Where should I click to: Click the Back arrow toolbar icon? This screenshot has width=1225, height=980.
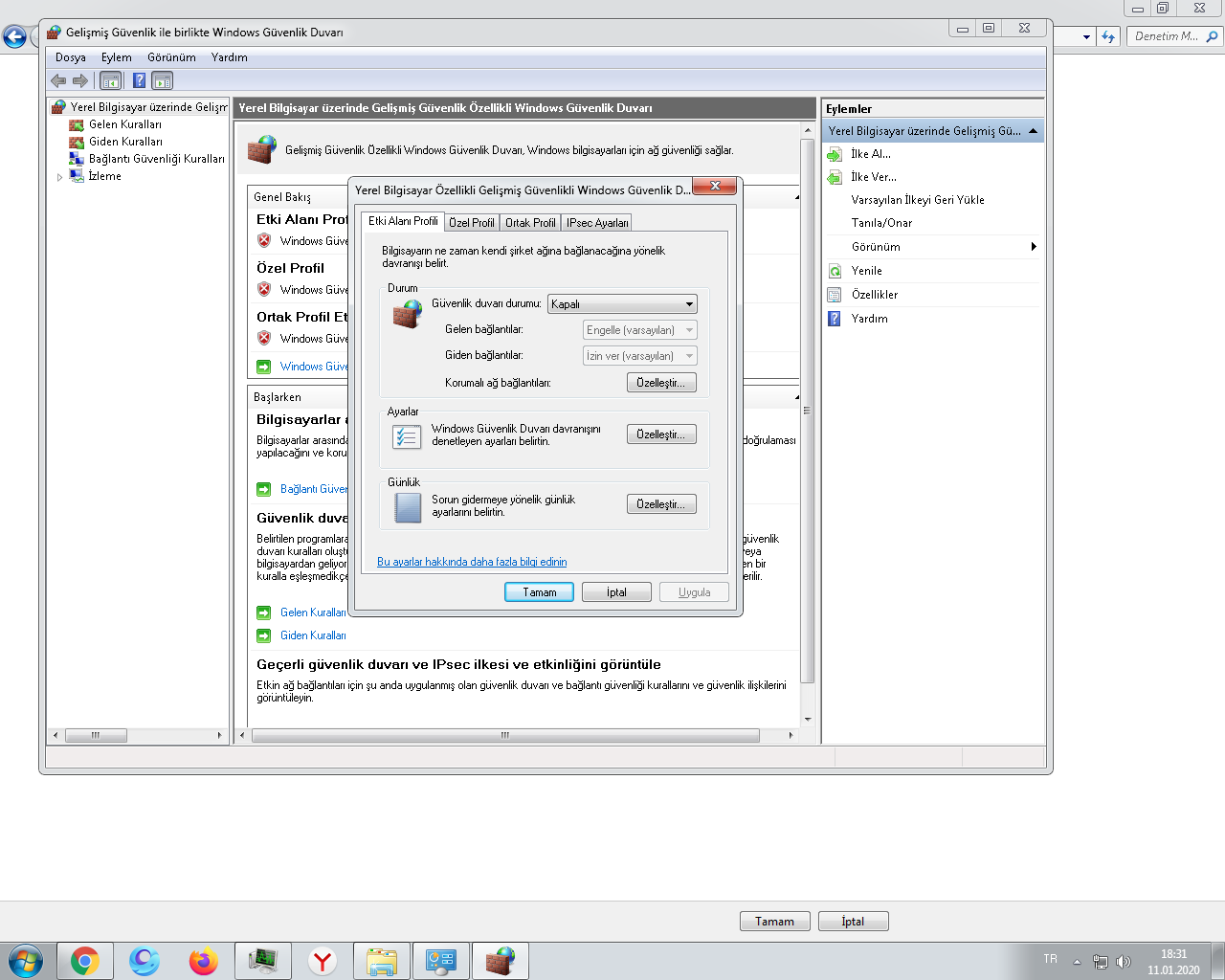click(58, 81)
